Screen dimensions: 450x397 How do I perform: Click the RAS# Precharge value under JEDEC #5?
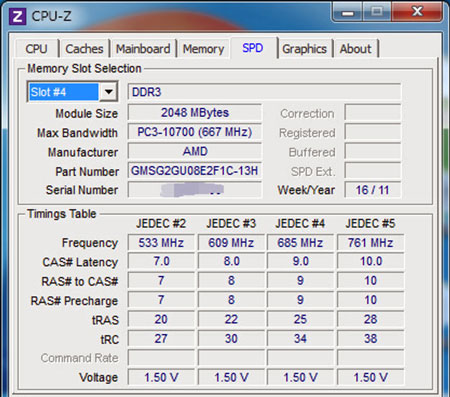click(x=370, y=300)
